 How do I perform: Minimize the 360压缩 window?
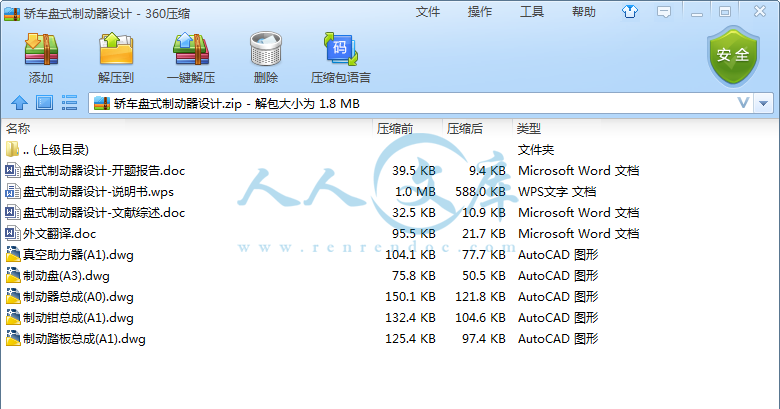[697, 12]
